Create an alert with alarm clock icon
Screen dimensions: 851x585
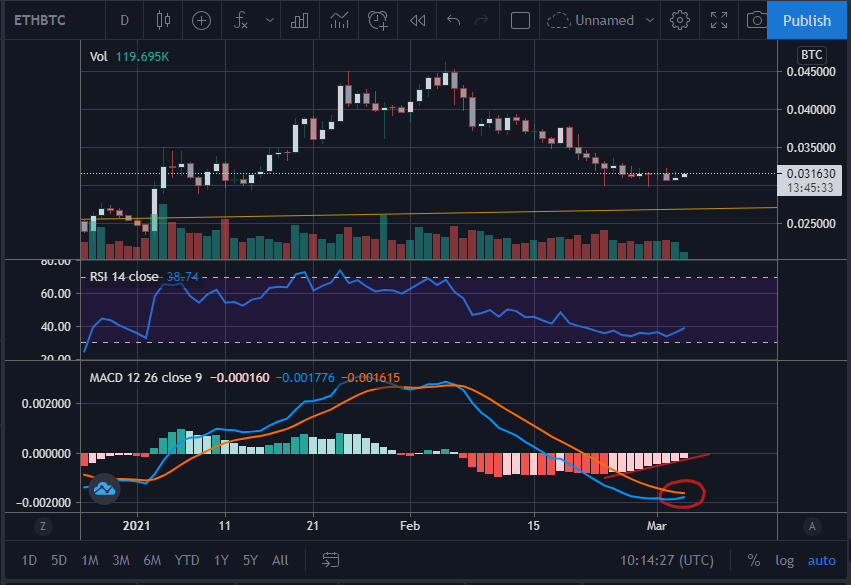point(378,21)
